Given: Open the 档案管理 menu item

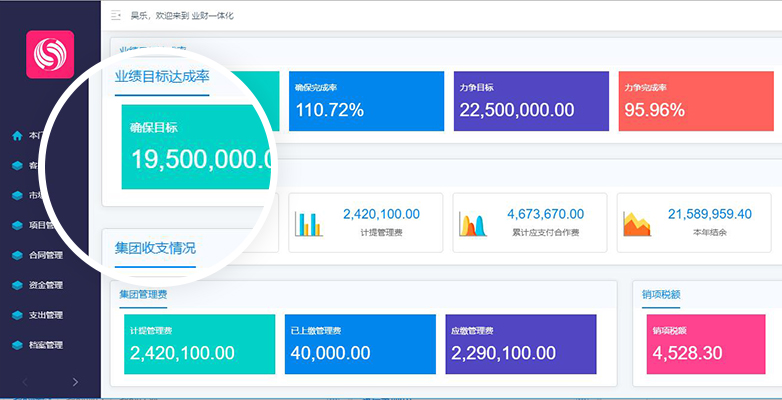Looking at the screenshot, I should pos(45,345).
